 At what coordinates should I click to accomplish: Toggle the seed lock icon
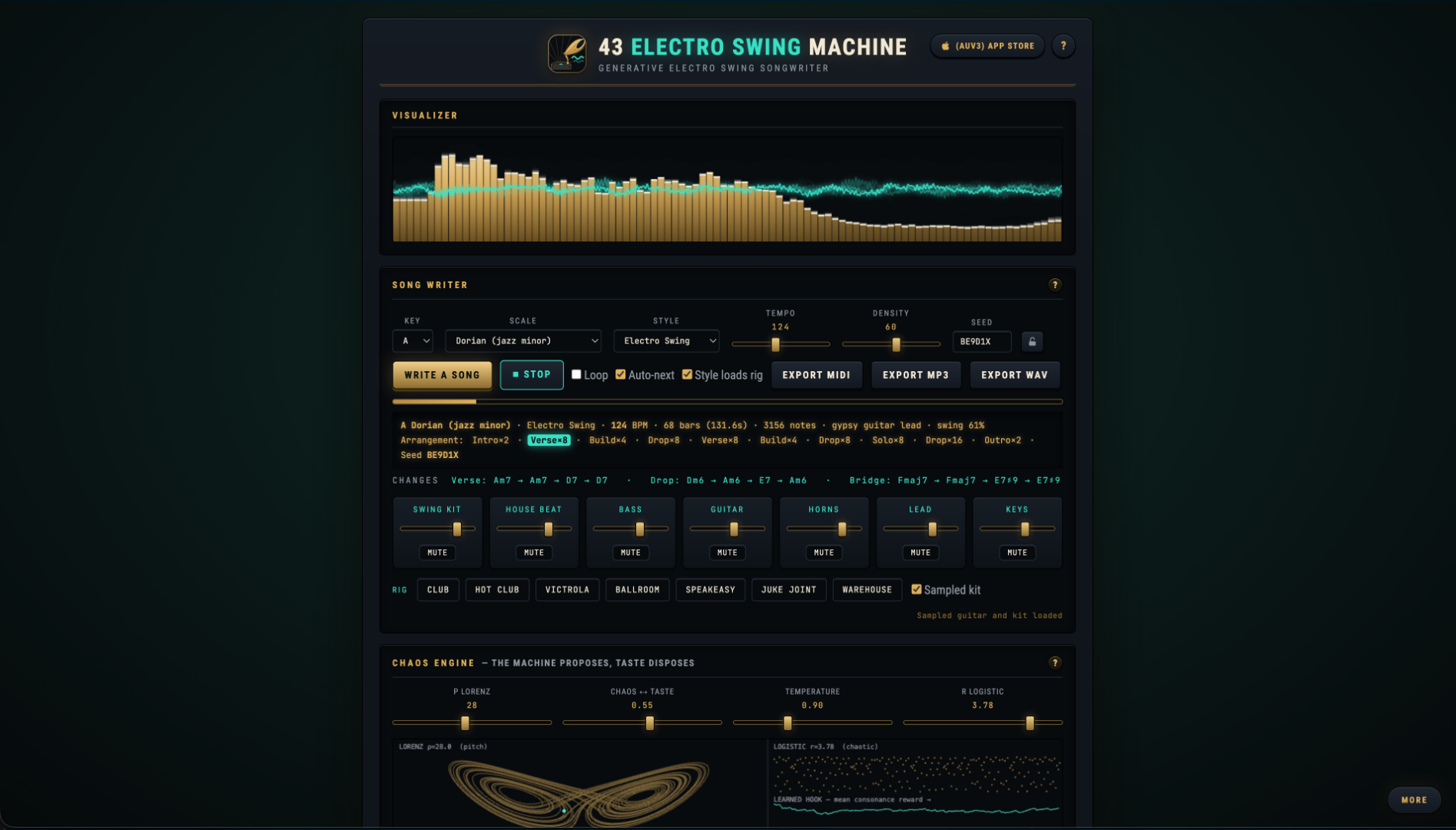tap(1032, 341)
